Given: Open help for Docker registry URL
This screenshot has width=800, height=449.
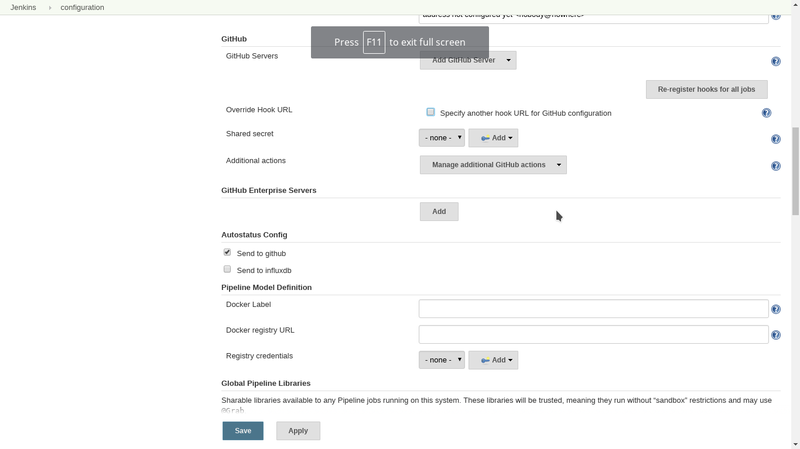Looking at the screenshot, I should (x=776, y=335).
